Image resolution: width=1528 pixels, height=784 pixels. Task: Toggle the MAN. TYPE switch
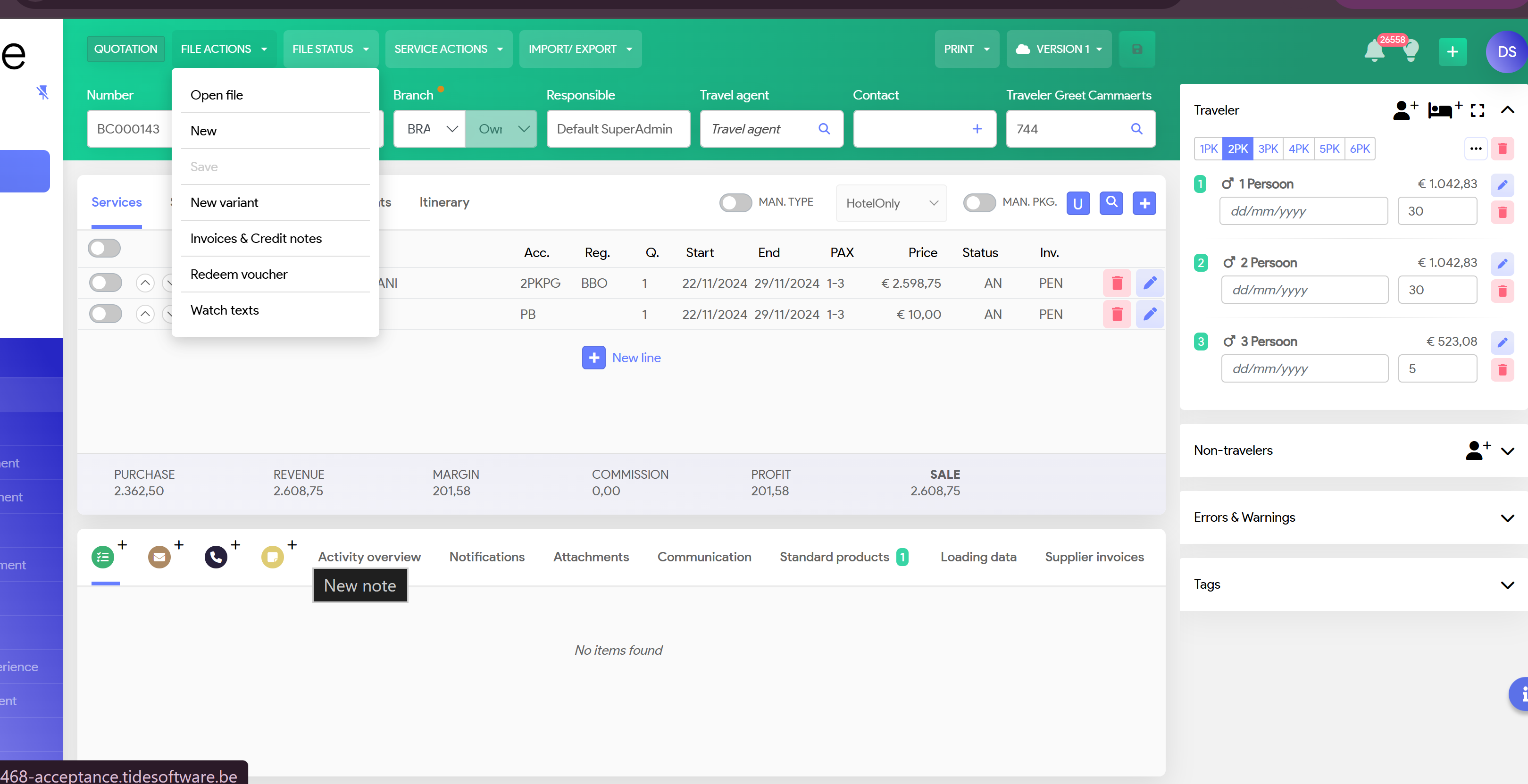pos(735,203)
